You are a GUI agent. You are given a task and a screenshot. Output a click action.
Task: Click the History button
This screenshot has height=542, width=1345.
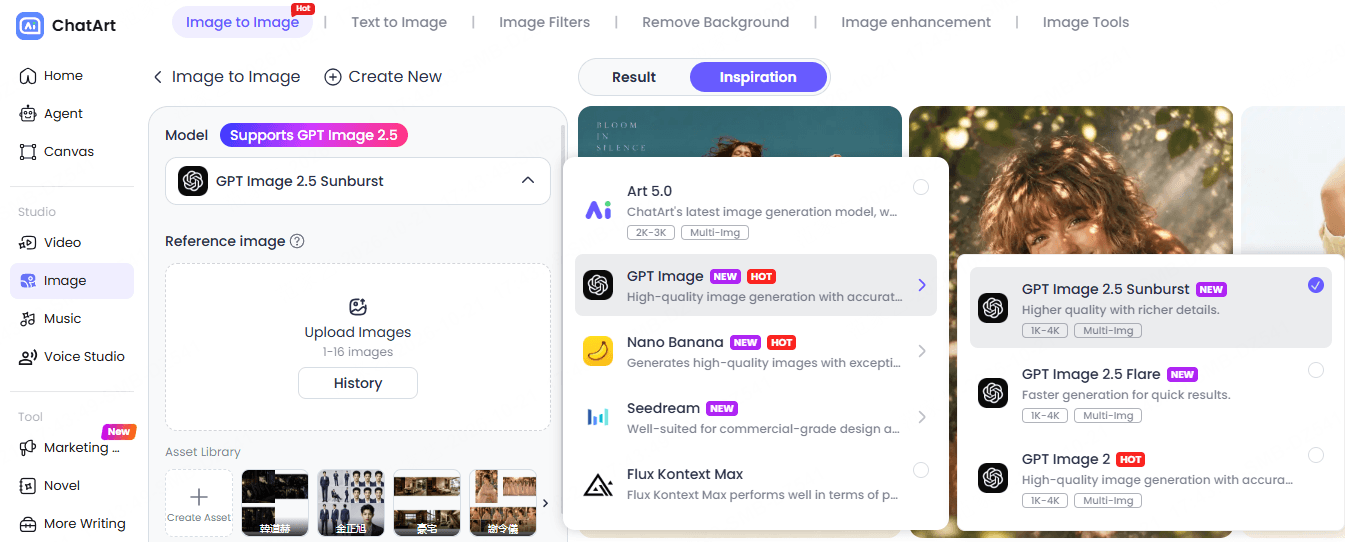tap(358, 383)
